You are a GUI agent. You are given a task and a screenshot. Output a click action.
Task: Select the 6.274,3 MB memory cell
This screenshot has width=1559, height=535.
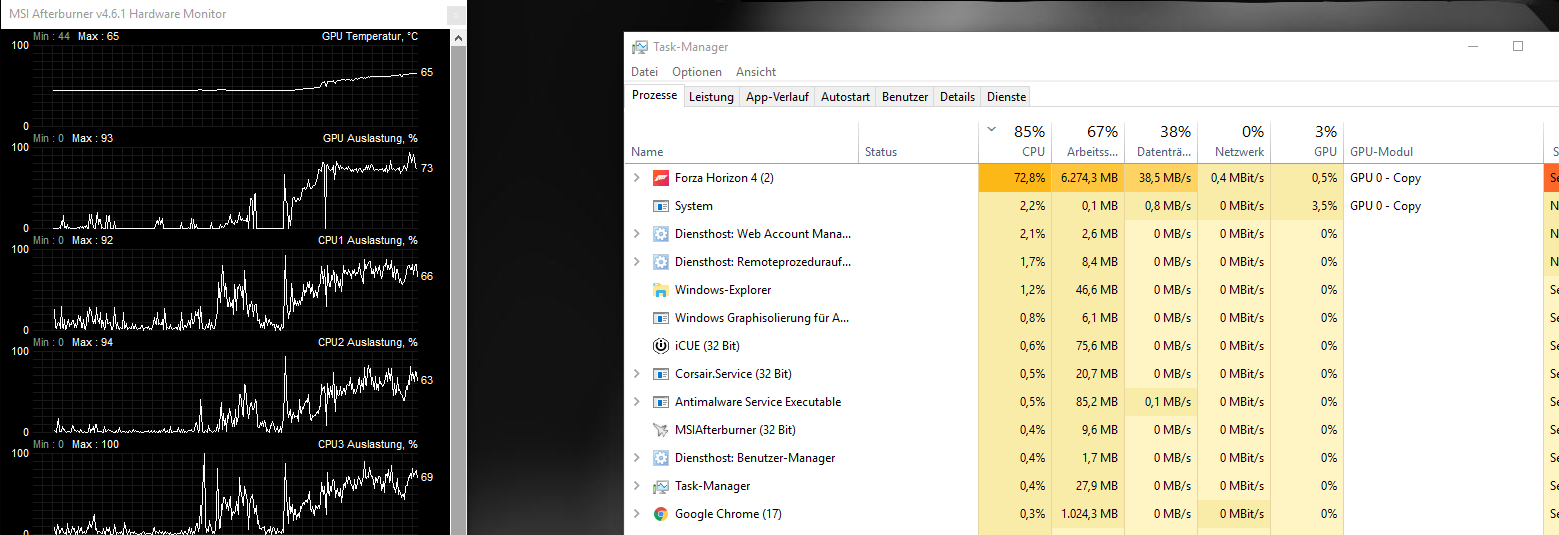(1088, 178)
